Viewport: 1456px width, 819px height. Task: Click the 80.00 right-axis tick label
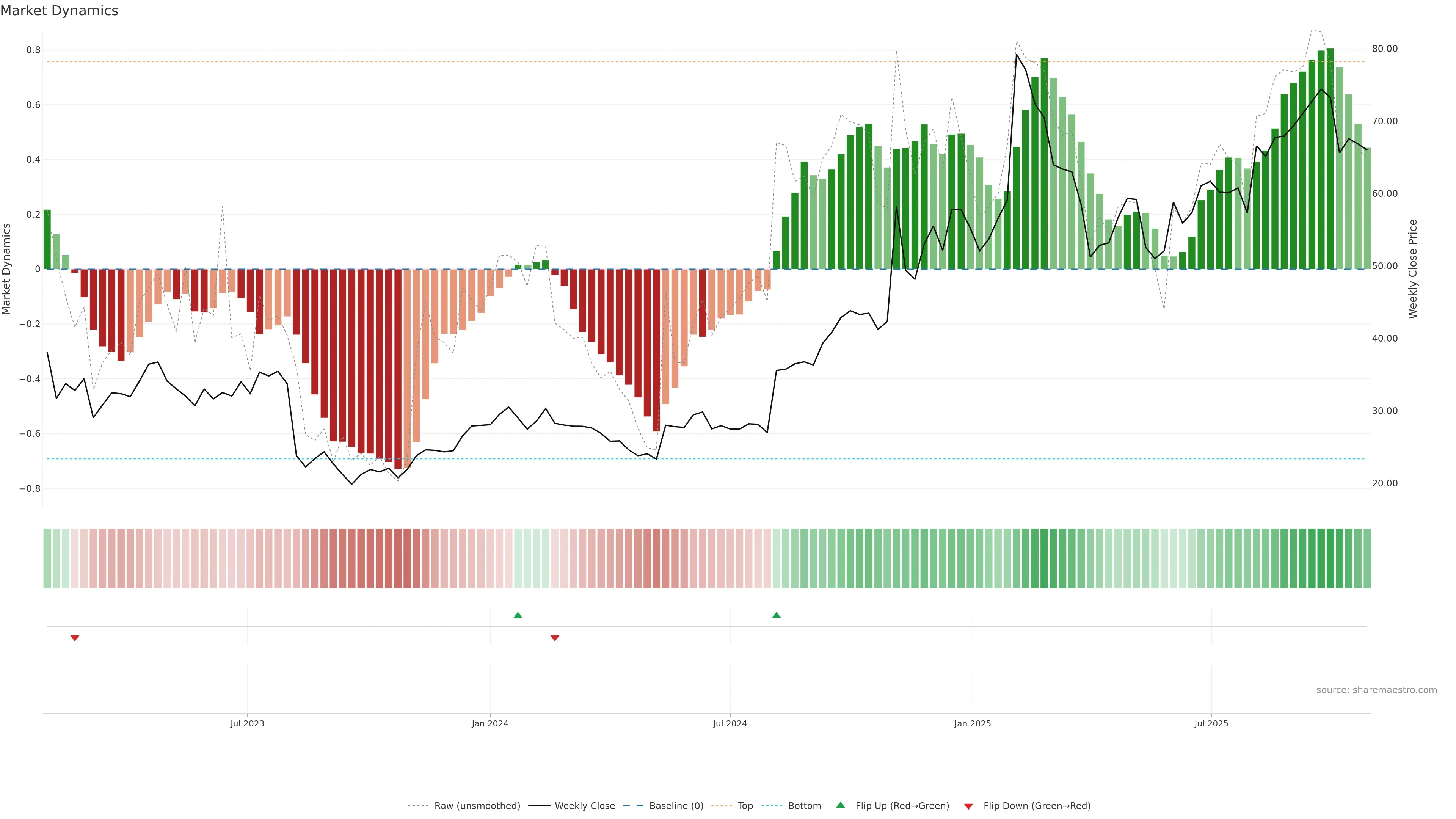[x=1384, y=49]
